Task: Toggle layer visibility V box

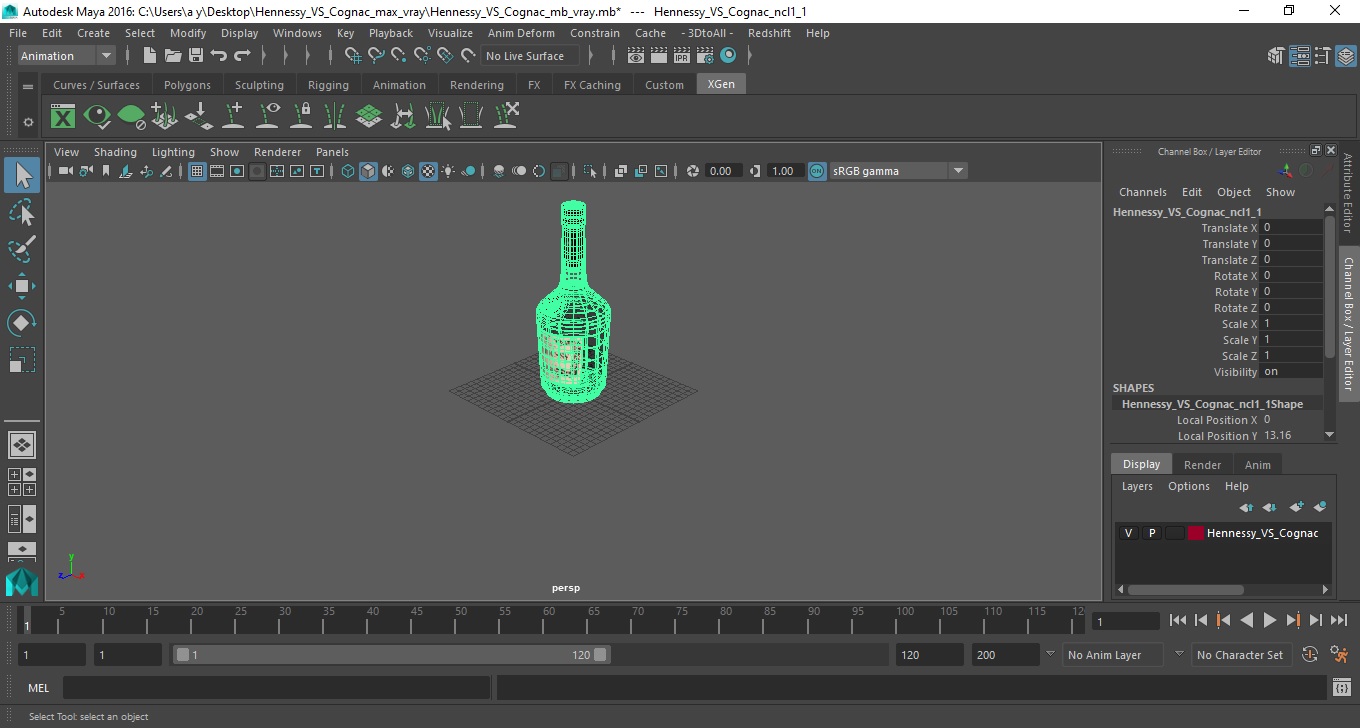Action: click(x=1128, y=533)
